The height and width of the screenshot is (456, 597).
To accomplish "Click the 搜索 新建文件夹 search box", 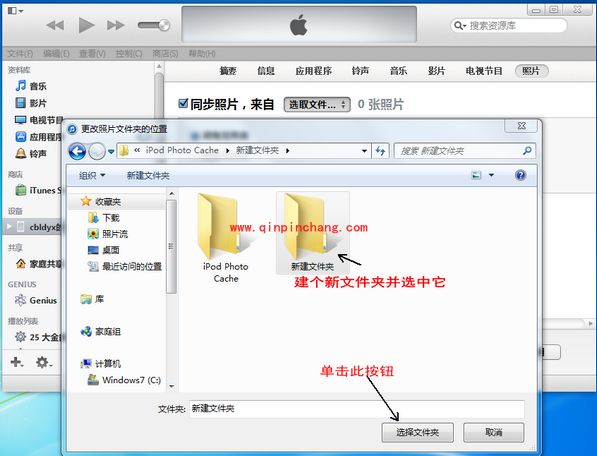I will pos(465,151).
